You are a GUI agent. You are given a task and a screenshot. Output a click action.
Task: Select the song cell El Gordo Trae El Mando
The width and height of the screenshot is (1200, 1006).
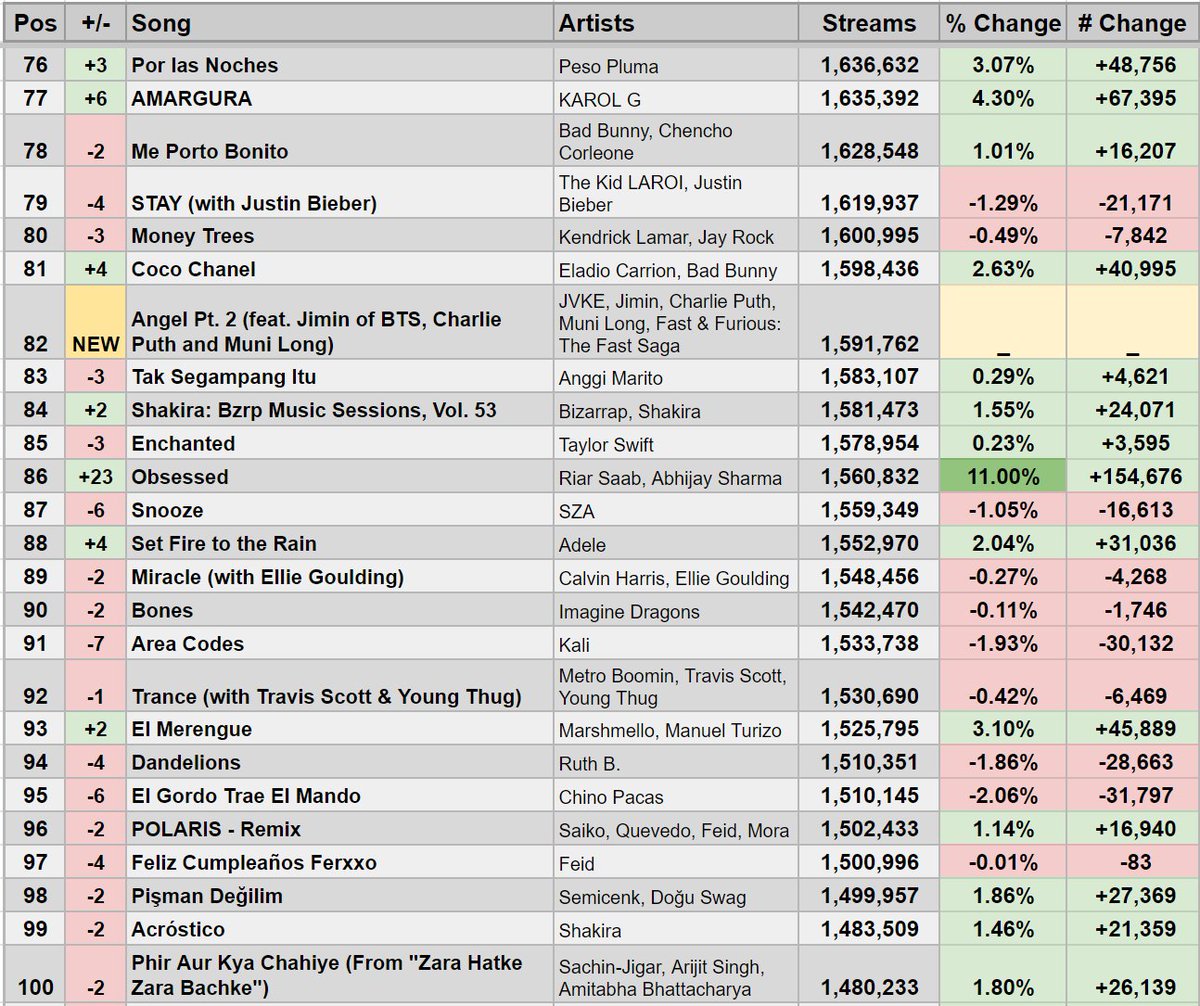(x=340, y=796)
